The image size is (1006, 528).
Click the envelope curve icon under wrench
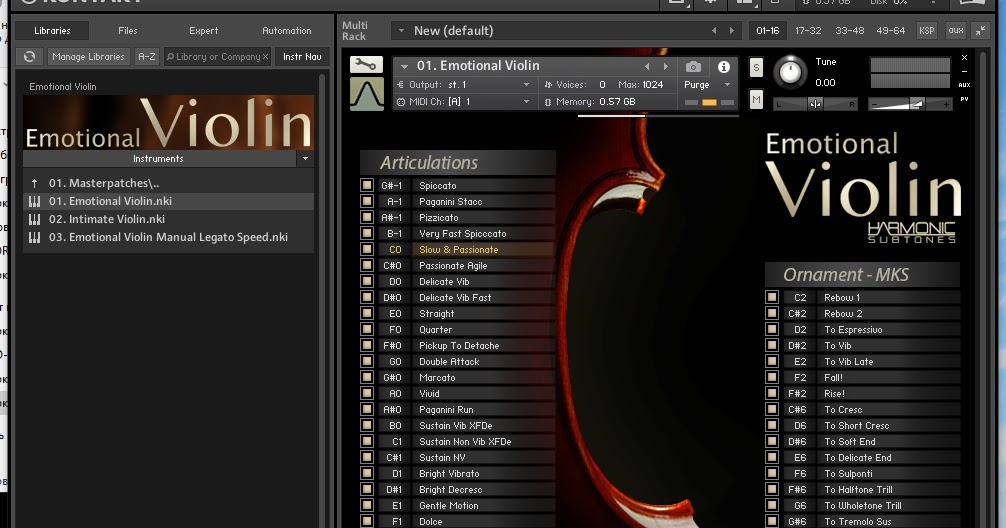click(366, 94)
